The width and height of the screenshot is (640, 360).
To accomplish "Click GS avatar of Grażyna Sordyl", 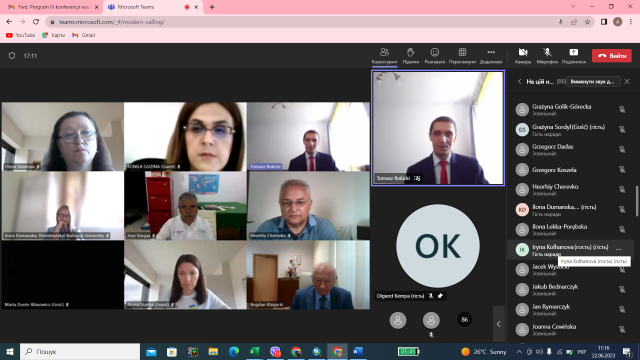I will (522, 129).
